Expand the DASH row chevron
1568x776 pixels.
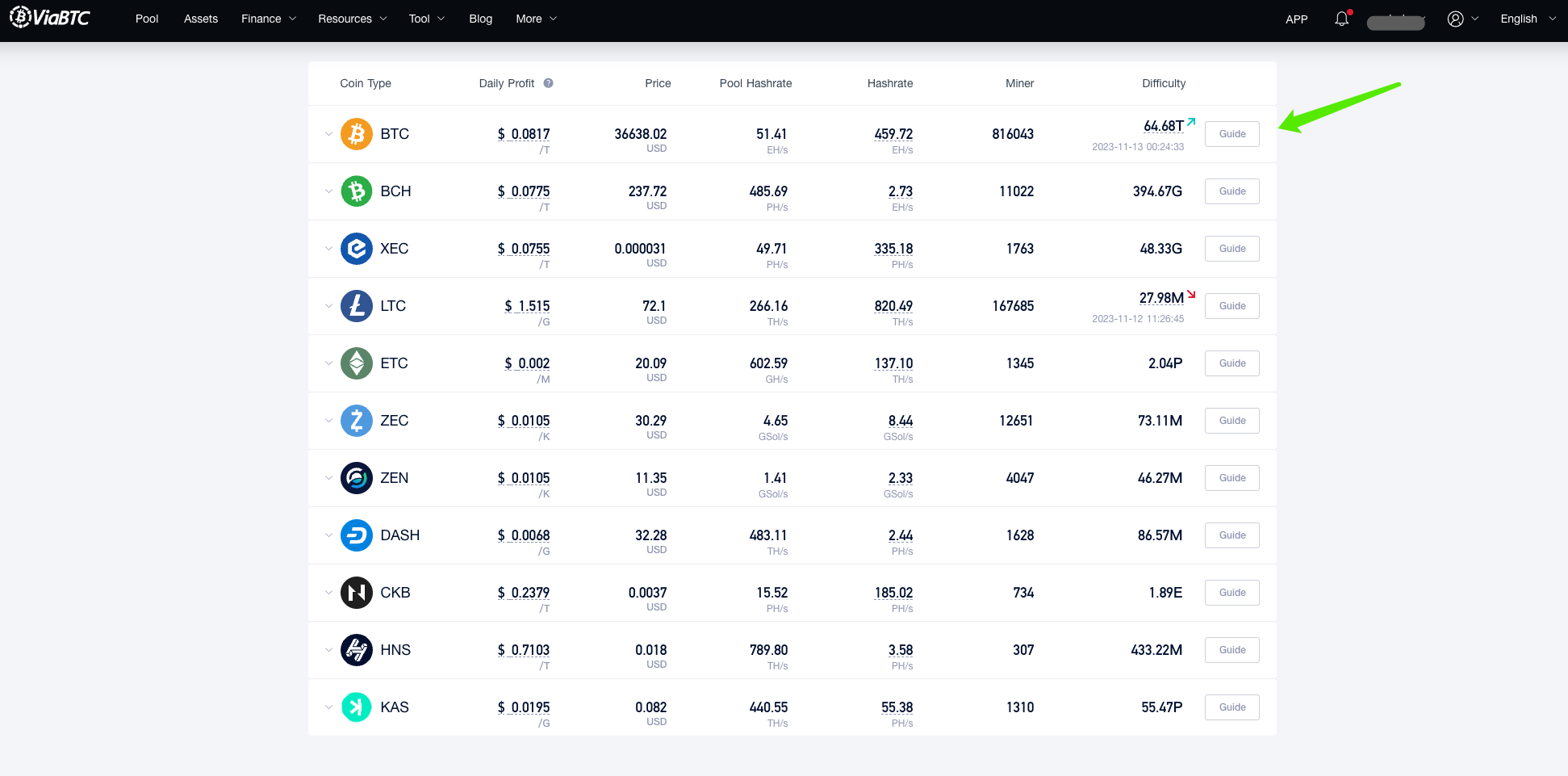328,535
